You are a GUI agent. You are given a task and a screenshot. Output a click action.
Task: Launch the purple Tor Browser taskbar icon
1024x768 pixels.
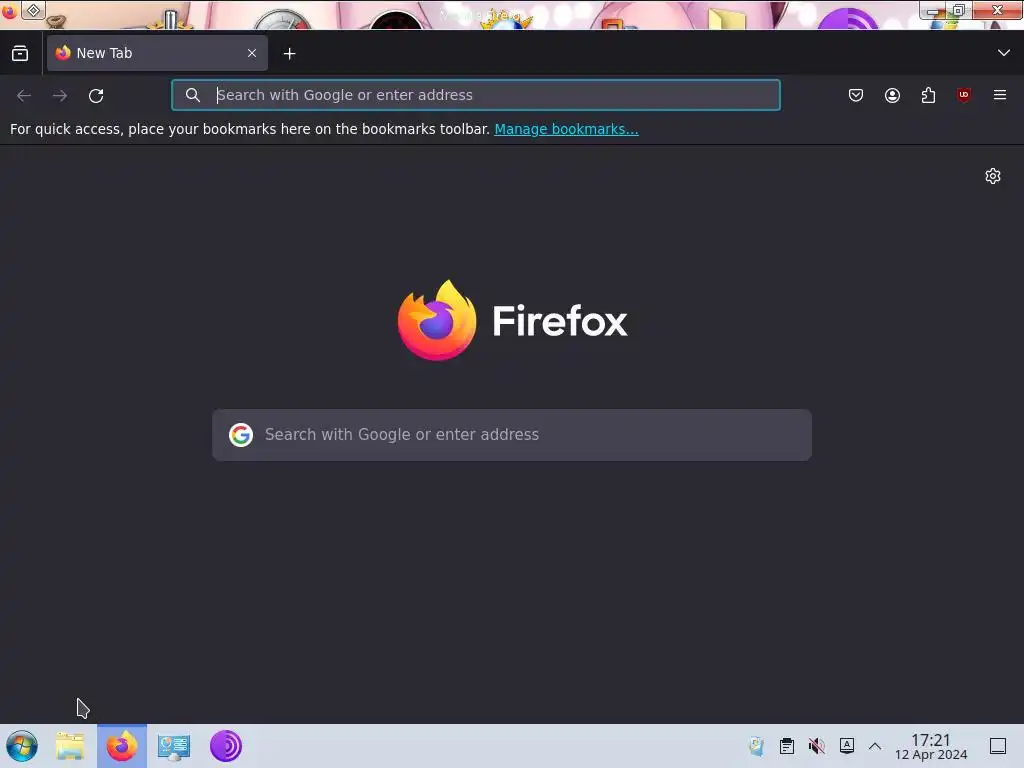(226, 746)
